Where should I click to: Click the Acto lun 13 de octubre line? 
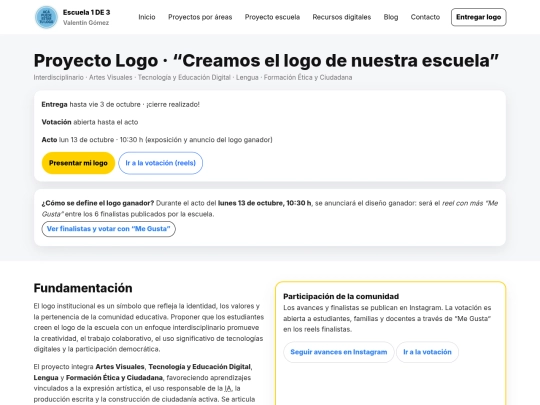(x=157, y=140)
